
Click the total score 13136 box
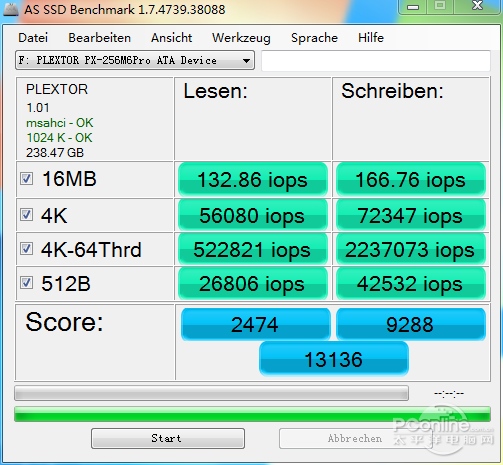(x=334, y=359)
